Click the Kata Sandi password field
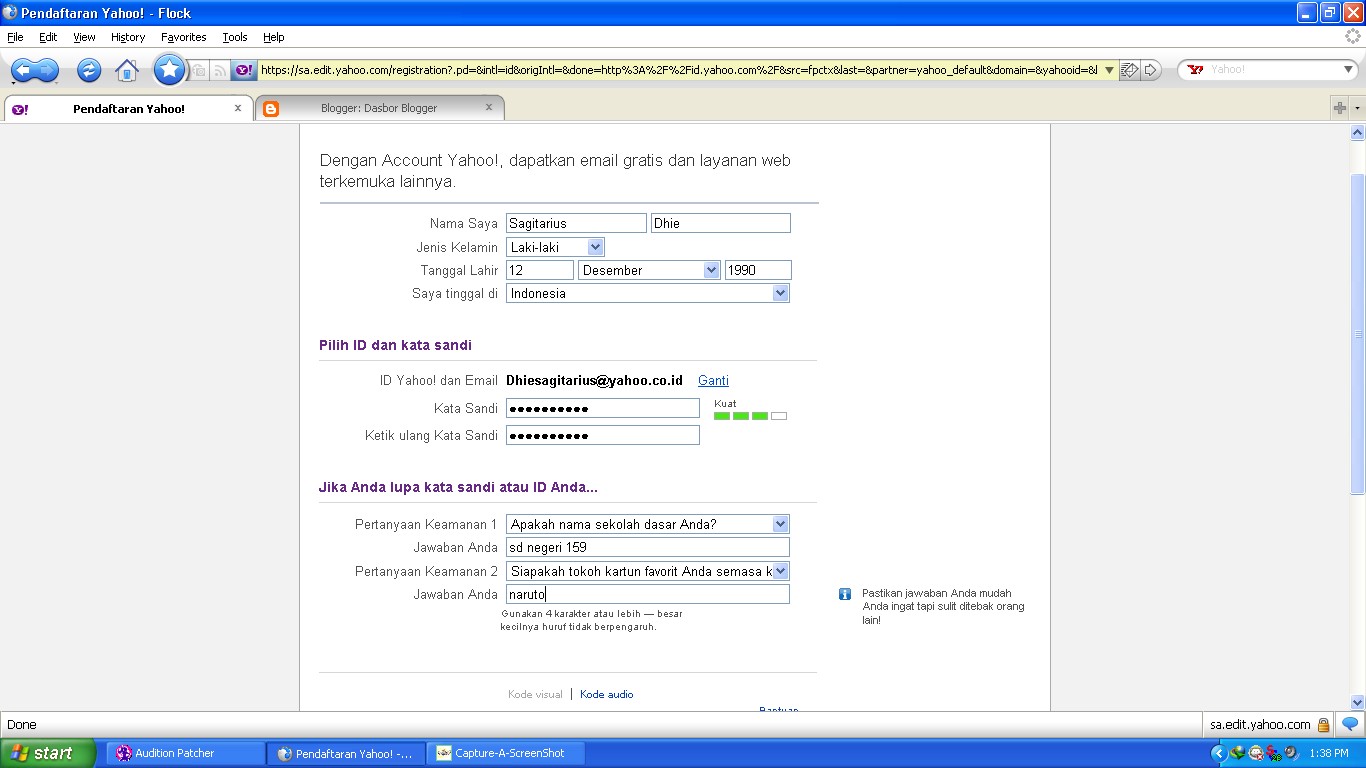The height and width of the screenshot is (768, 1366). pos(603,408)
